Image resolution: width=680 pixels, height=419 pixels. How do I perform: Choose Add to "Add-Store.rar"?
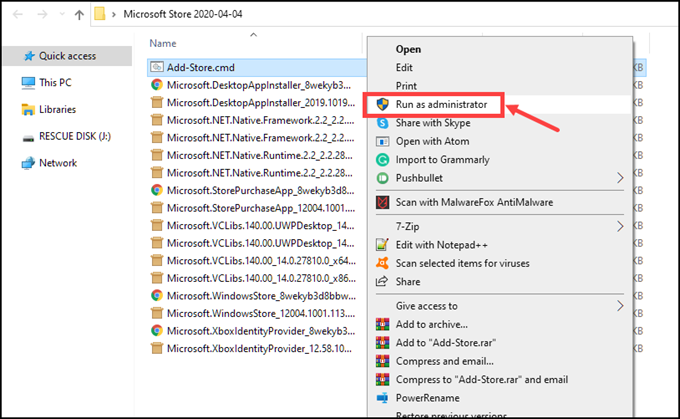coord(445,343)
